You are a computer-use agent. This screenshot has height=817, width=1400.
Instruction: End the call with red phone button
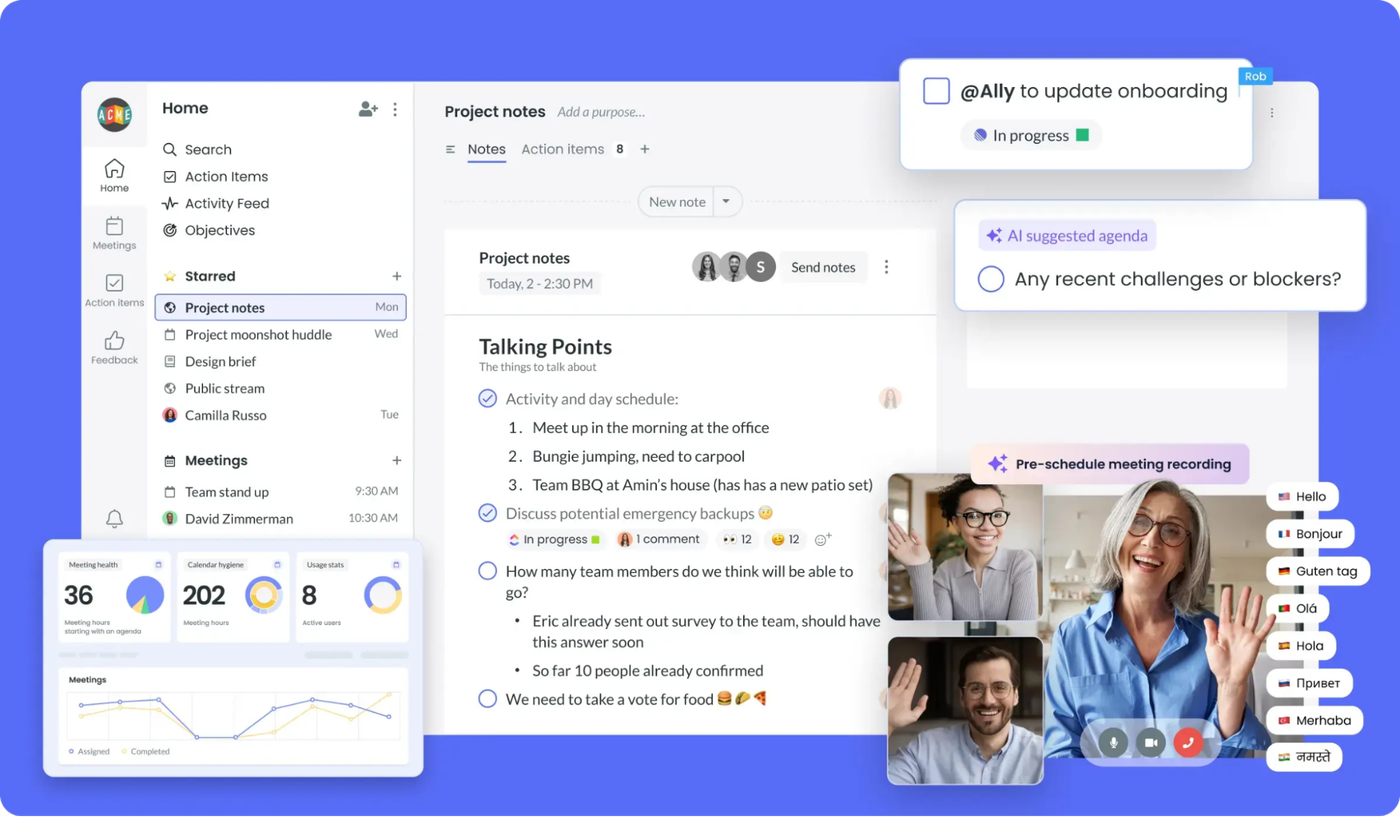click(1187, 742)
